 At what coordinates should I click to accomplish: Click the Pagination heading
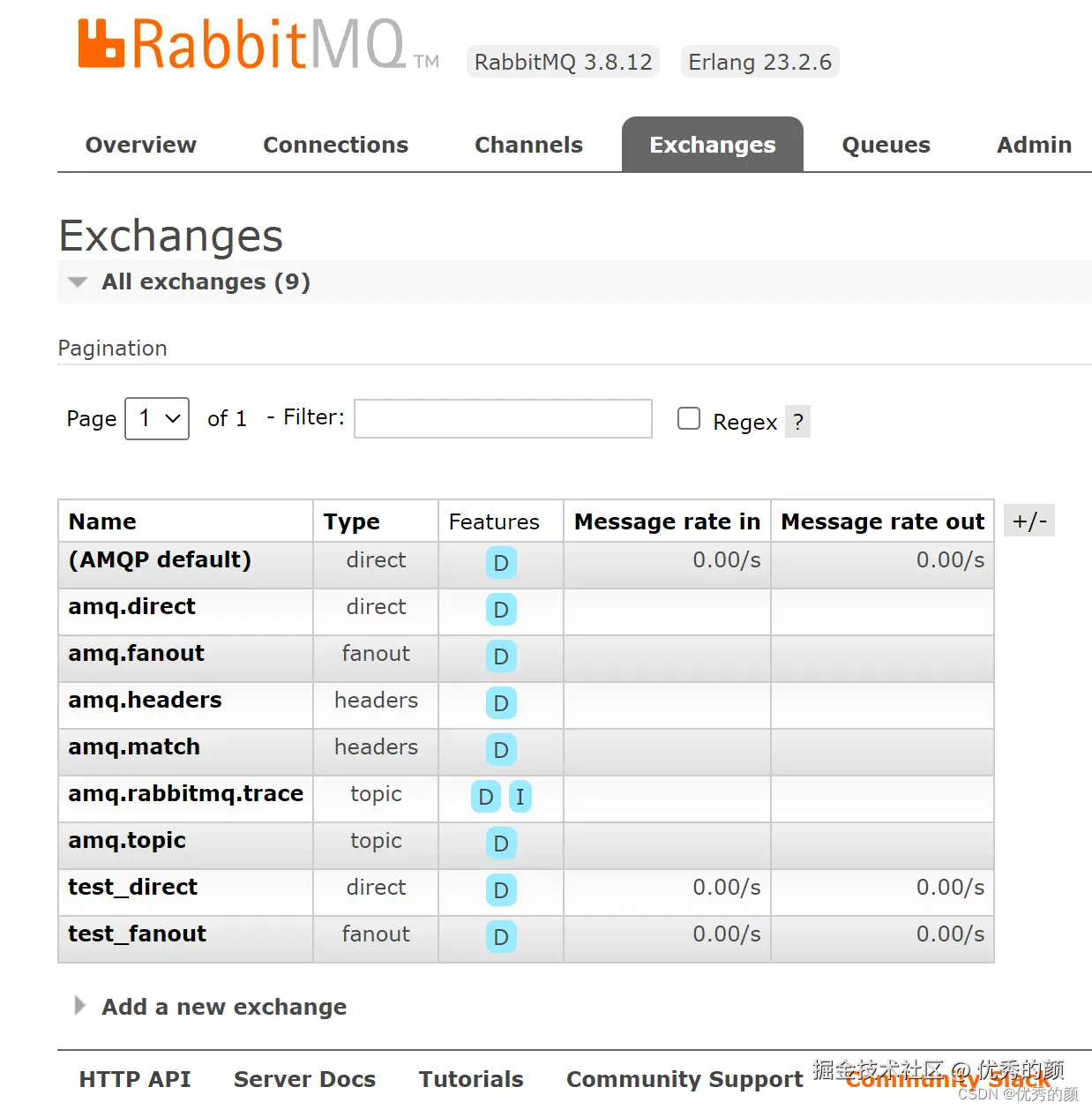[x=113, y=348]
